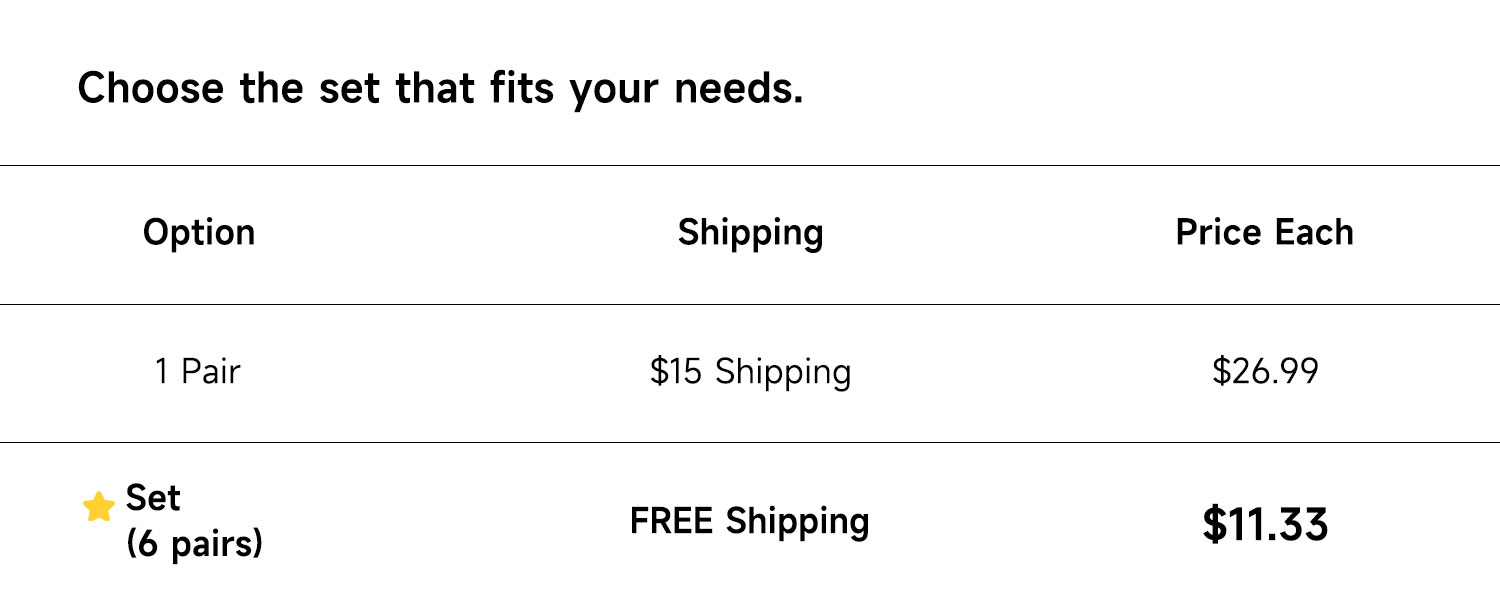Click the (6 pairs) text
Image resolution: width=1500 pixels, height=600 pixels.
[194, 543]
